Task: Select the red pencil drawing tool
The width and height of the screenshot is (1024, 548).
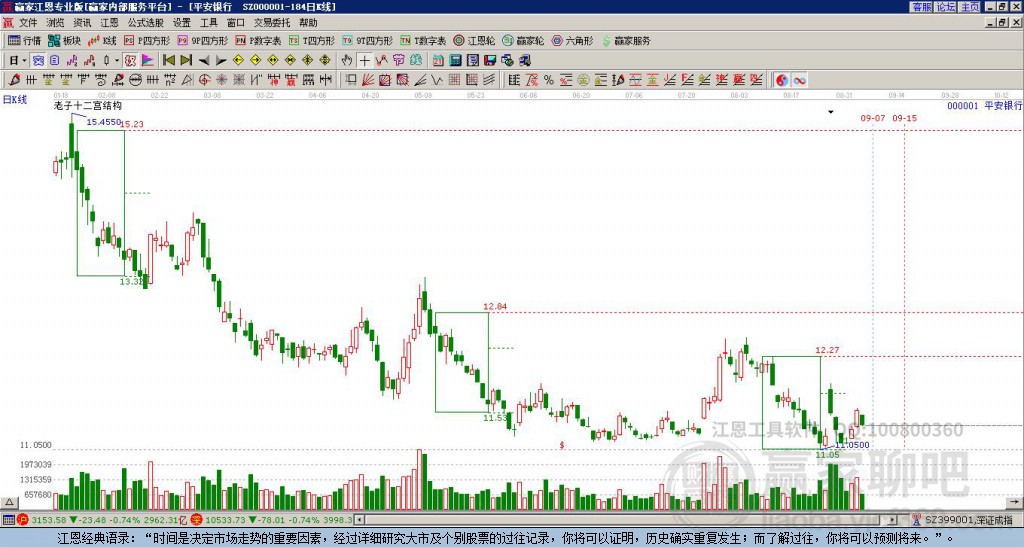Action: pos(14,80)
